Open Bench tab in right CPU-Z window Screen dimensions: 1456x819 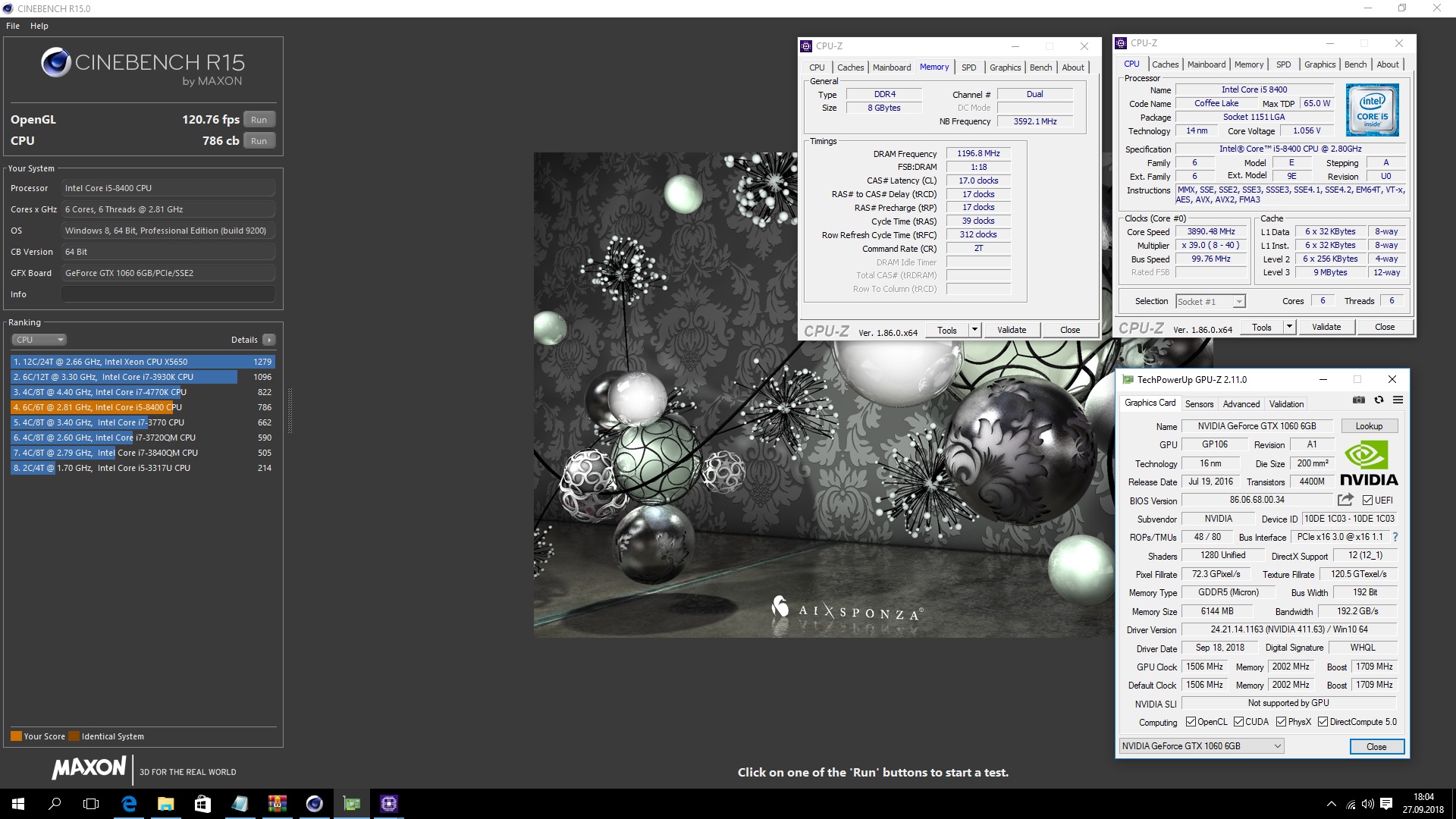coord(1355,64)
